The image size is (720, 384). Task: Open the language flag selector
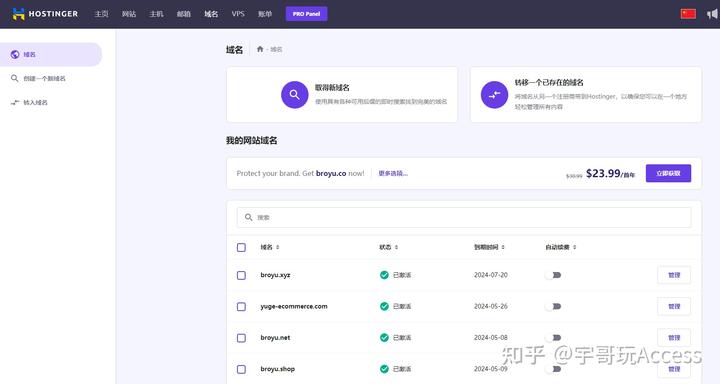[x=688, y=14]
